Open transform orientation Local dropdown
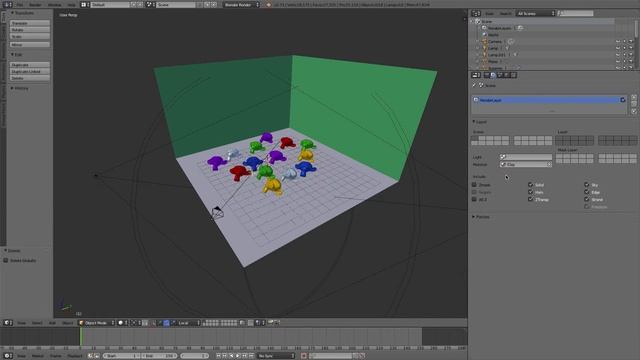 point(189,323)
